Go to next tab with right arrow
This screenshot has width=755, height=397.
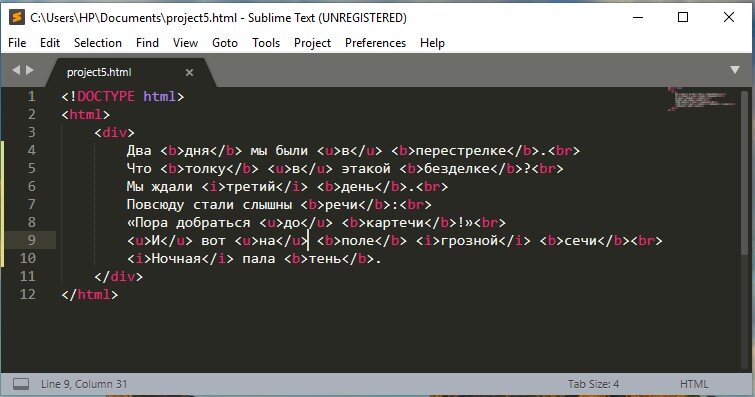point(30,70)
